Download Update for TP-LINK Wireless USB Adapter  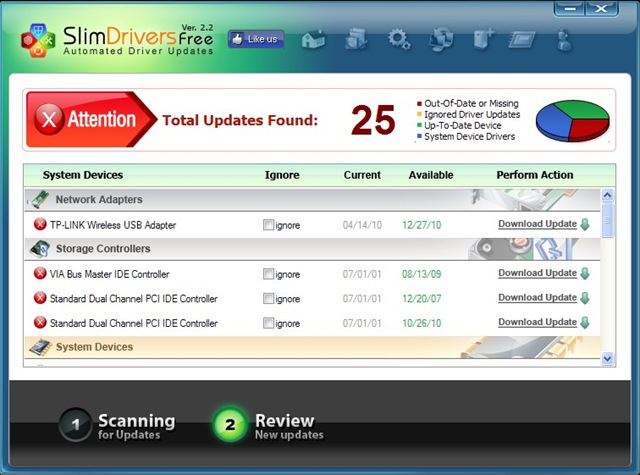[537, 224]
